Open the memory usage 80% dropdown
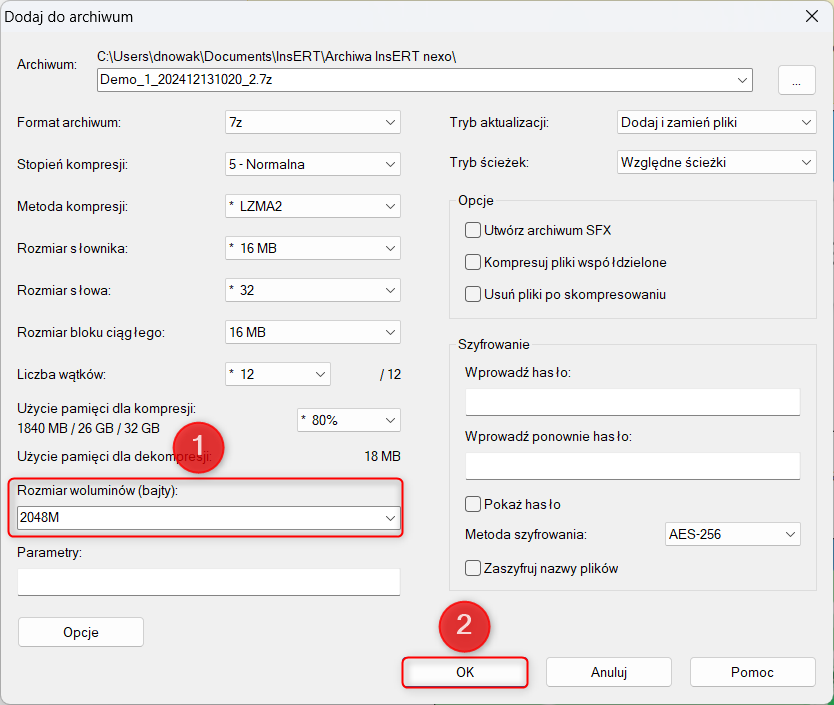Screen dimensions: 834x705 coord(348,420)
